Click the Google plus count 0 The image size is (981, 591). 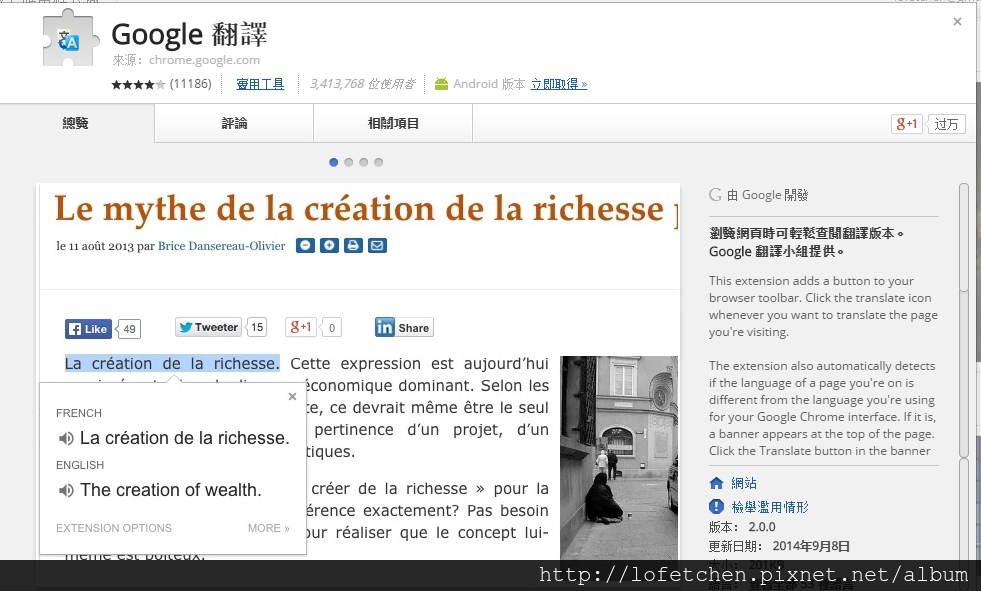pos(332,327)
